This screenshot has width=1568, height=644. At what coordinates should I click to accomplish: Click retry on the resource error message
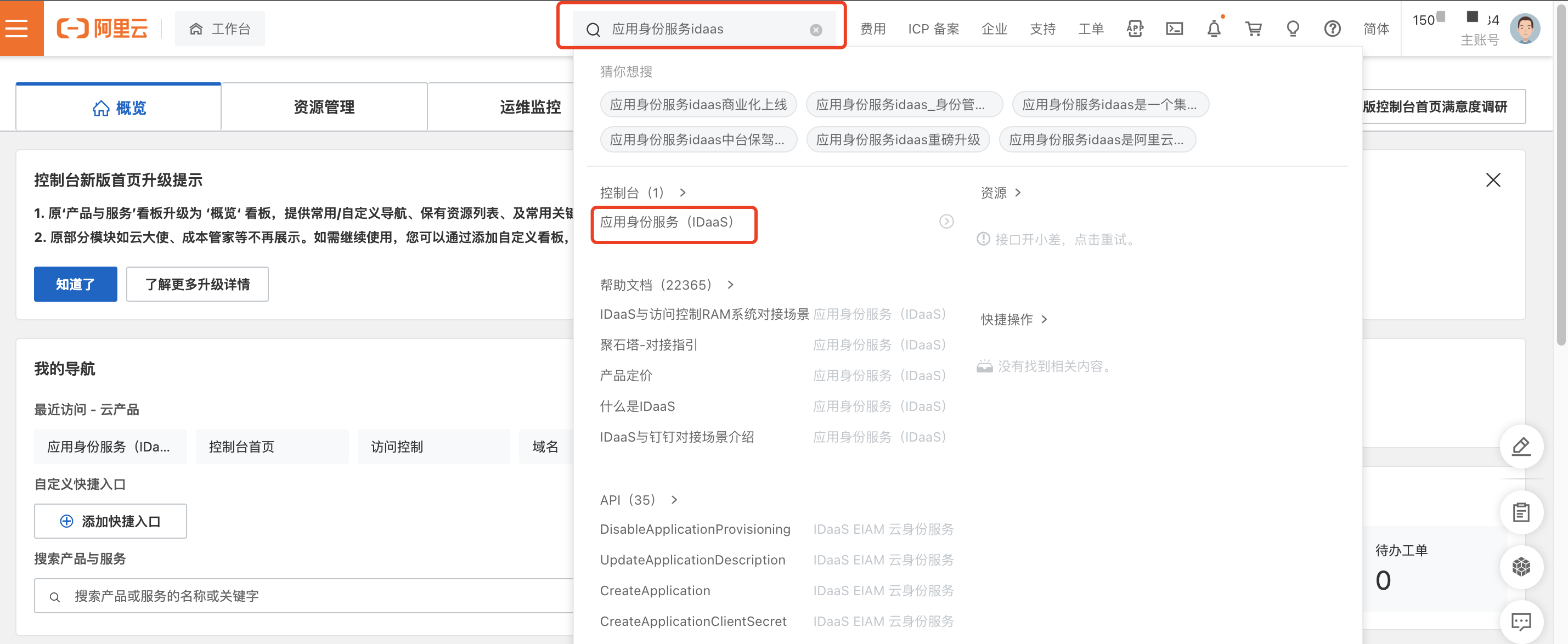(x=1057, y=240)
